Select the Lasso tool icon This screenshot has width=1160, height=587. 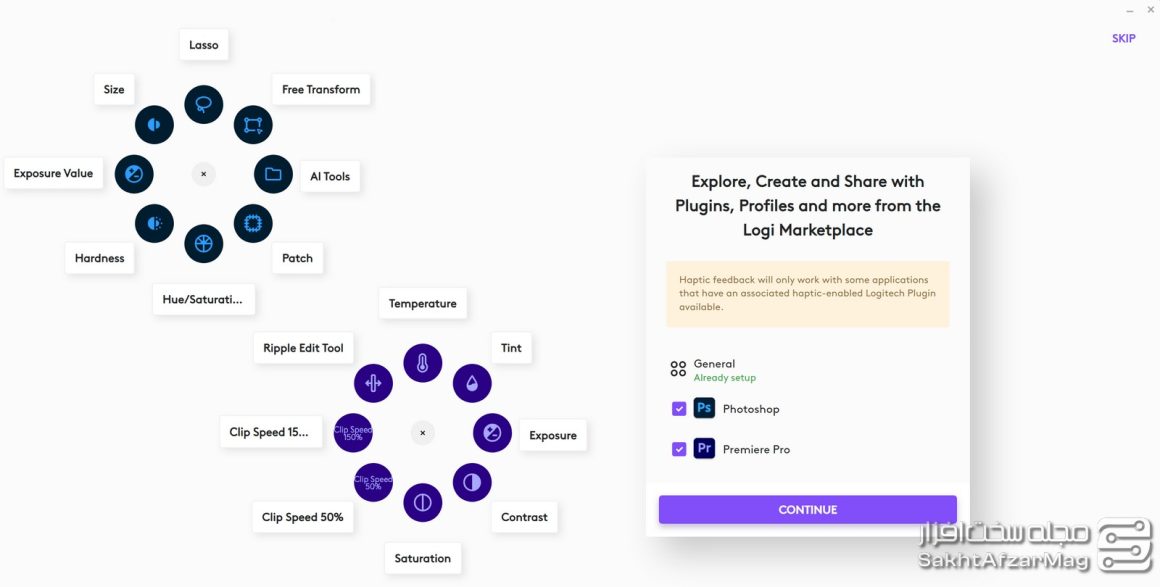click(204, 105)
